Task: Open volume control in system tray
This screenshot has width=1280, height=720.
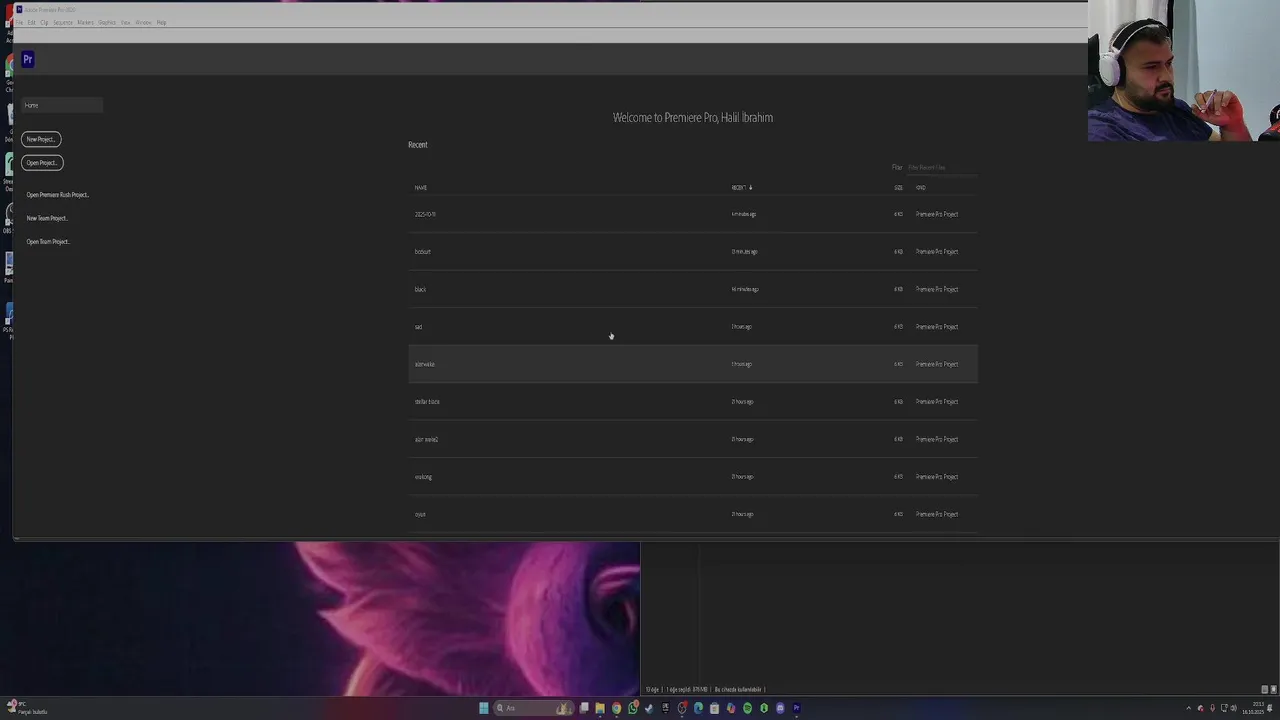Action: 1234,708
